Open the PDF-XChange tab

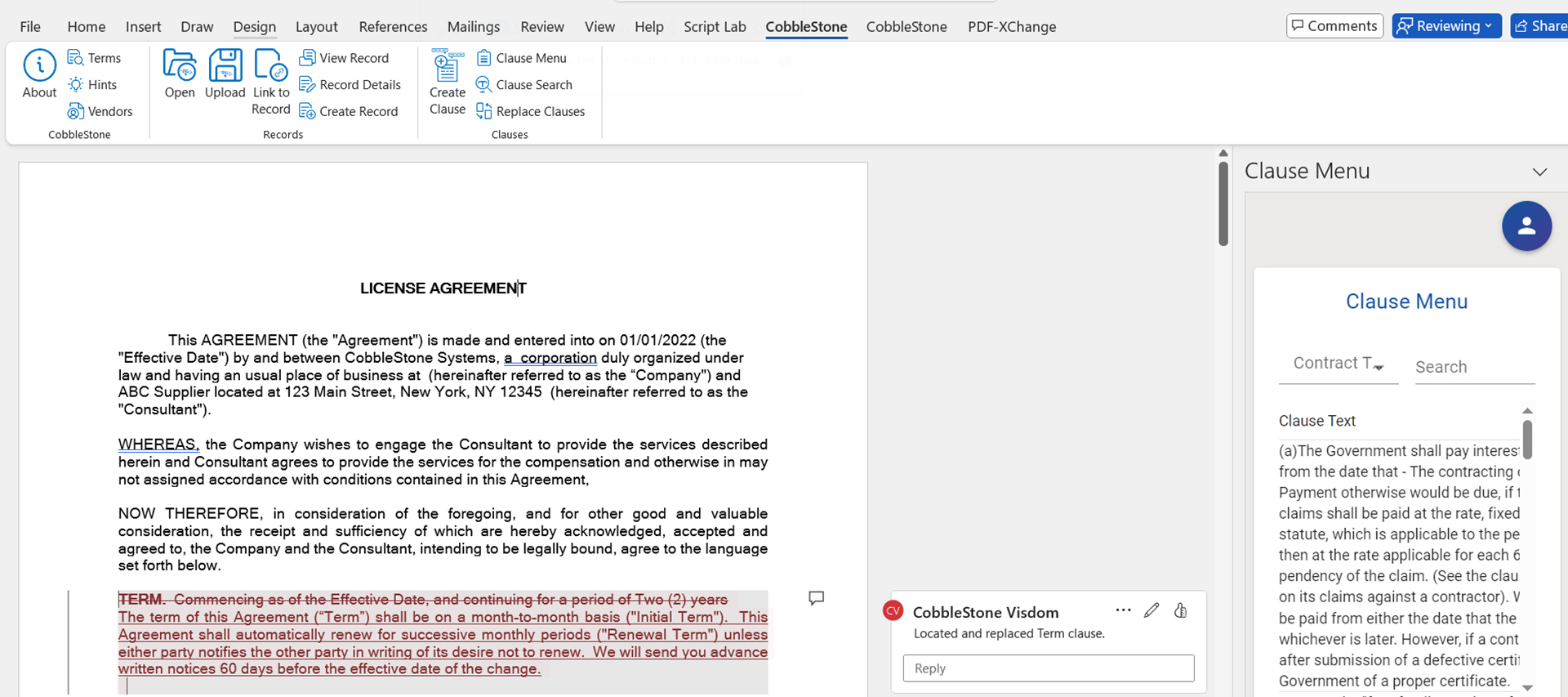[x=1012, y=27]
